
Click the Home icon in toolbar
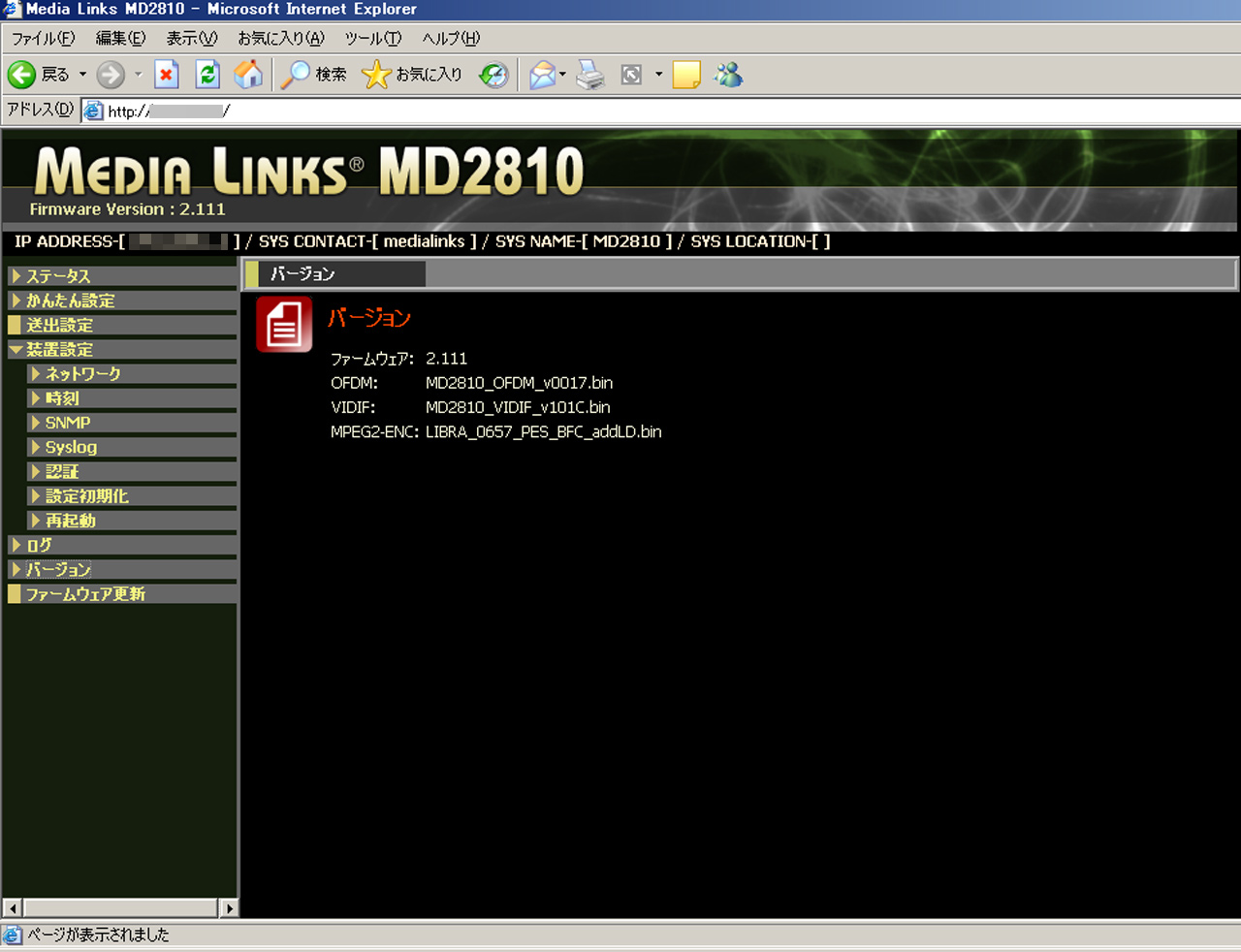[x=248, y=75]
